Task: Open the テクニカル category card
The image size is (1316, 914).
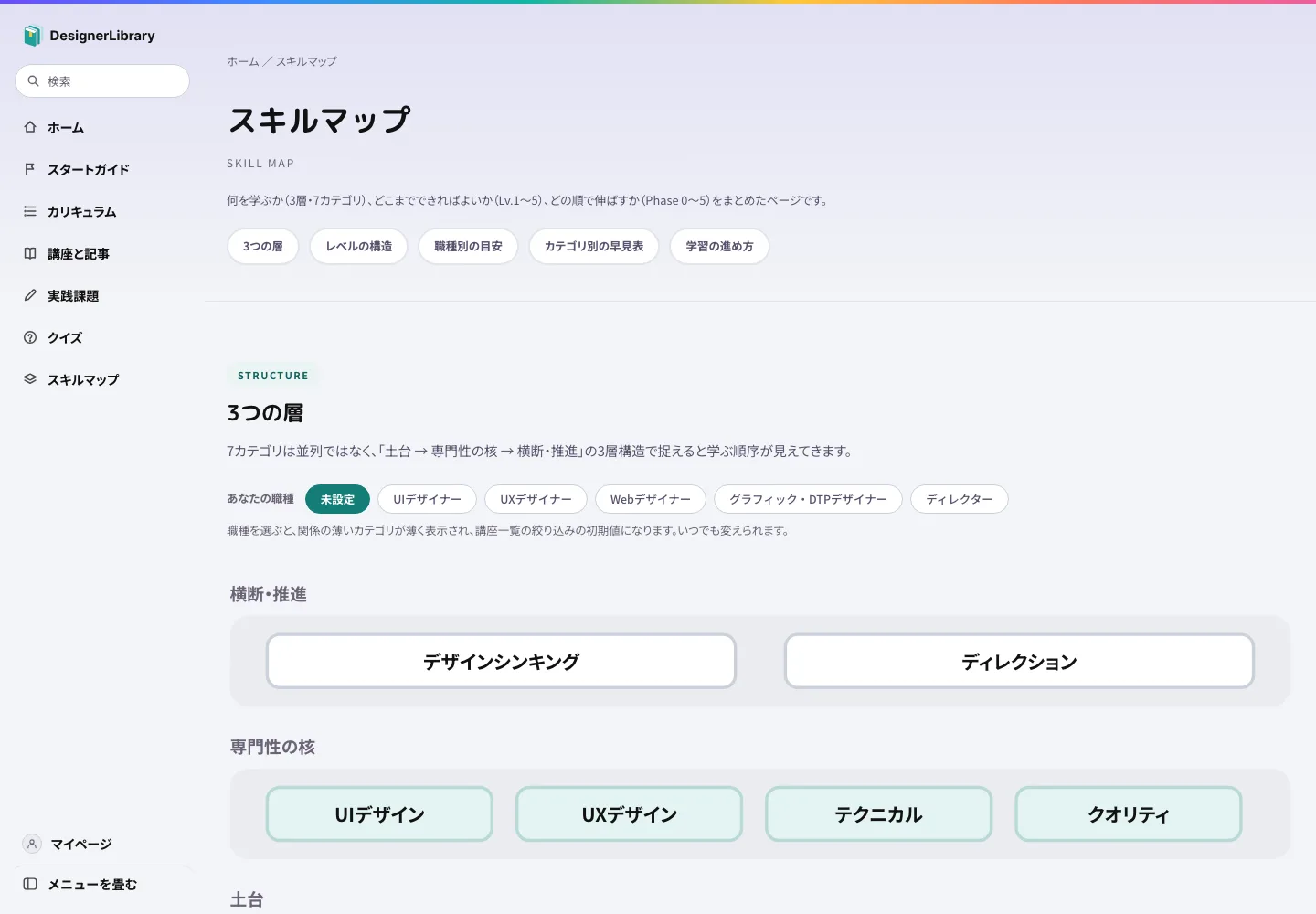Action: pos(878,813)
